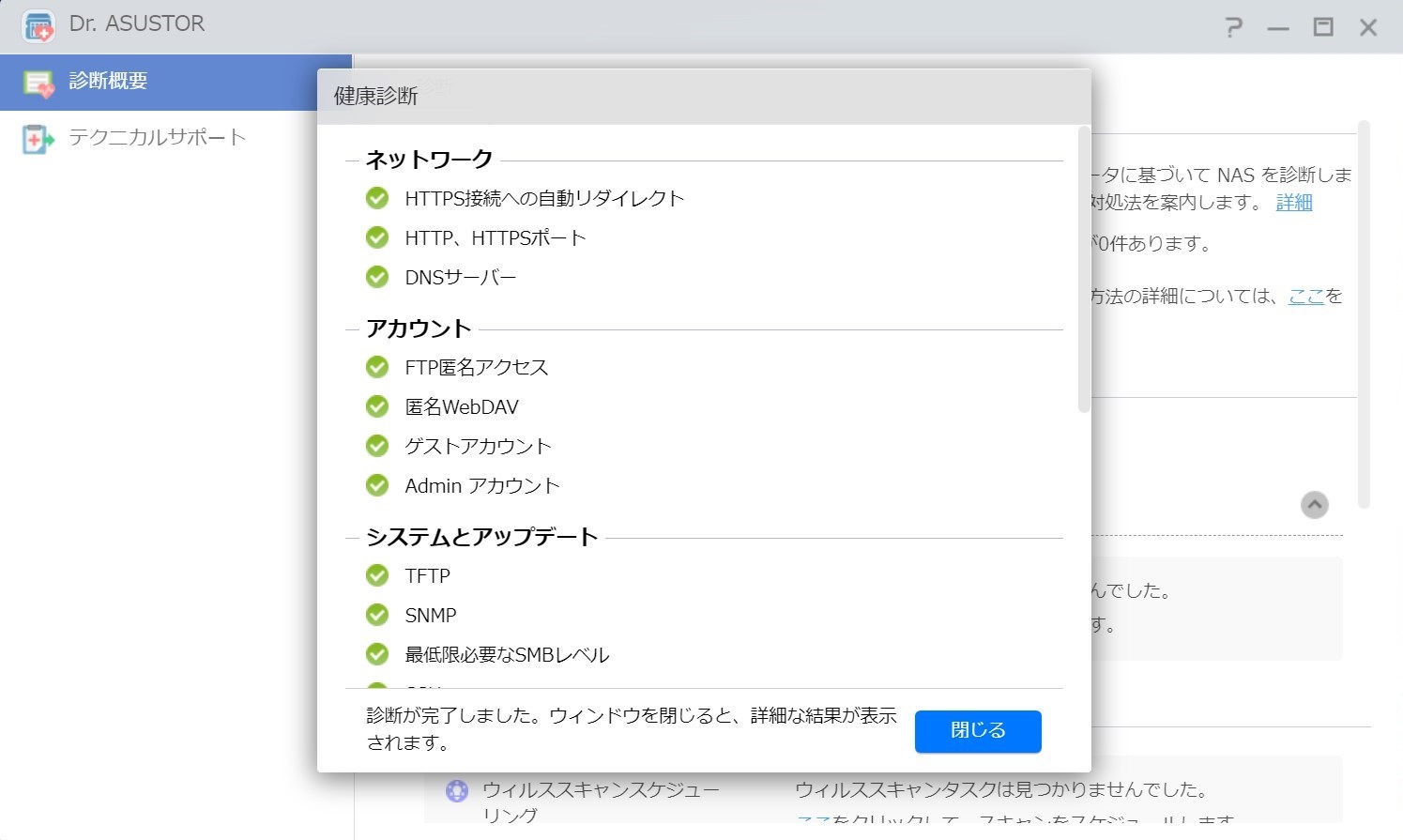The height and width of the screenshot is (840, 1403).
Task: Follow the ここ link
Action: pyautogui.click(x=1305, y=297)
